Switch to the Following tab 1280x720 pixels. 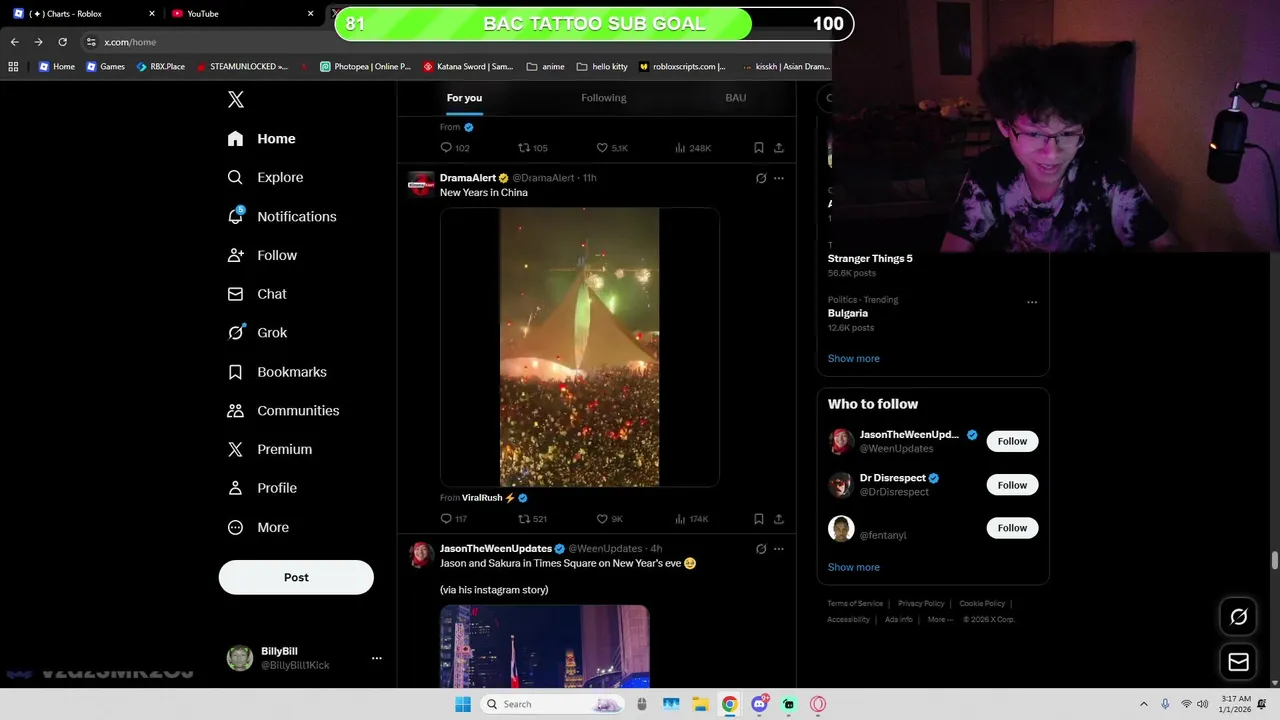click(604, 98)
